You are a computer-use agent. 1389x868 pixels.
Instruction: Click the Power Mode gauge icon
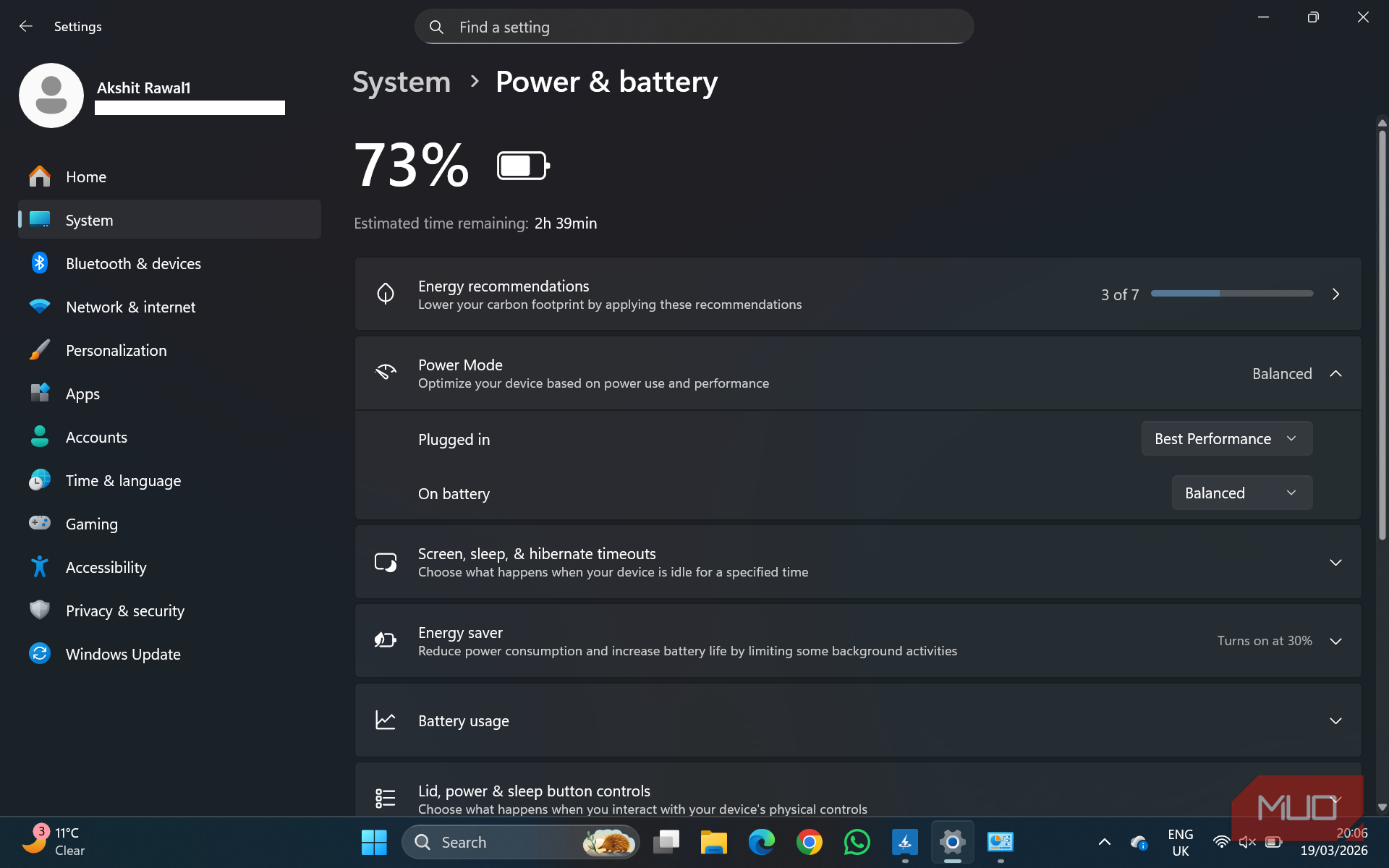[x=386, y=373]
